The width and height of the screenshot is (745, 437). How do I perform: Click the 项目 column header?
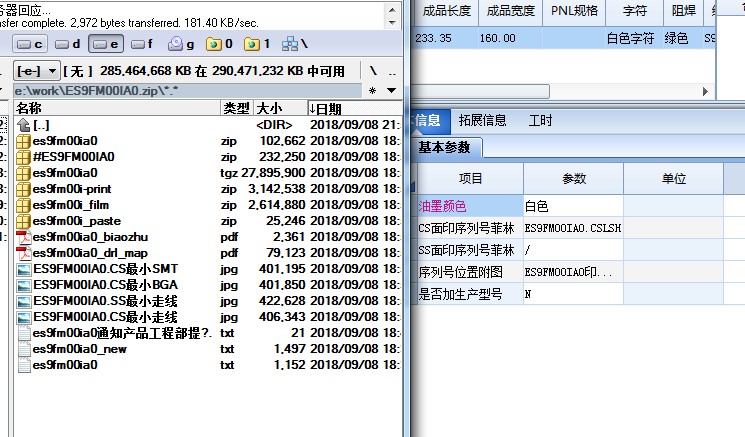pos(470,179)
